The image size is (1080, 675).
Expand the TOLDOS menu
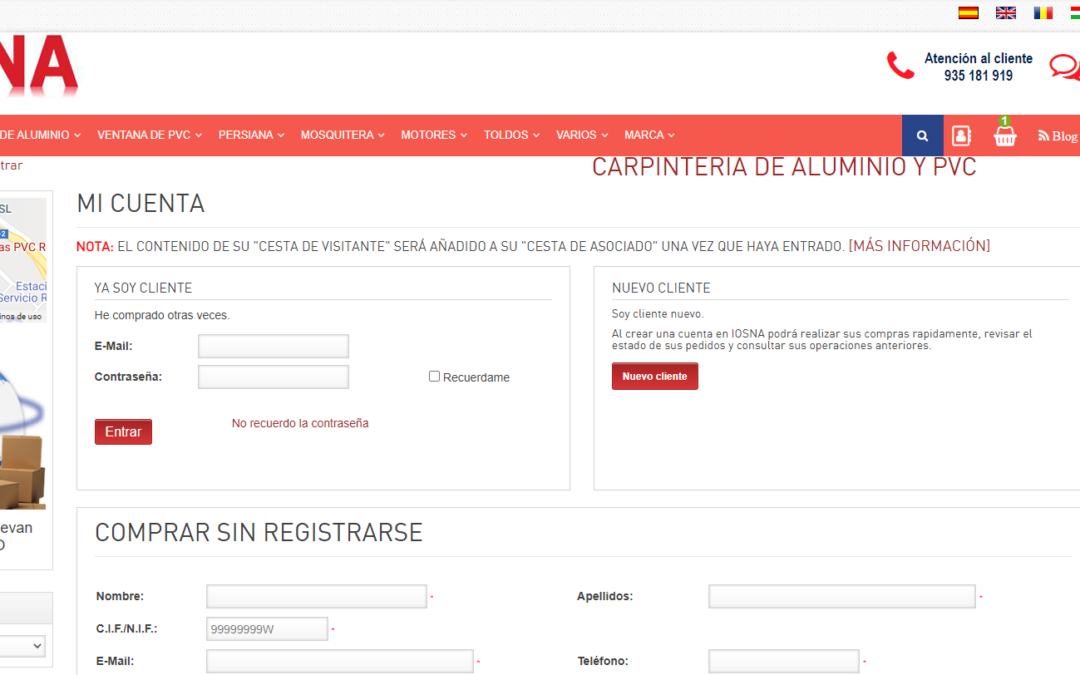(x=512, y=135)
